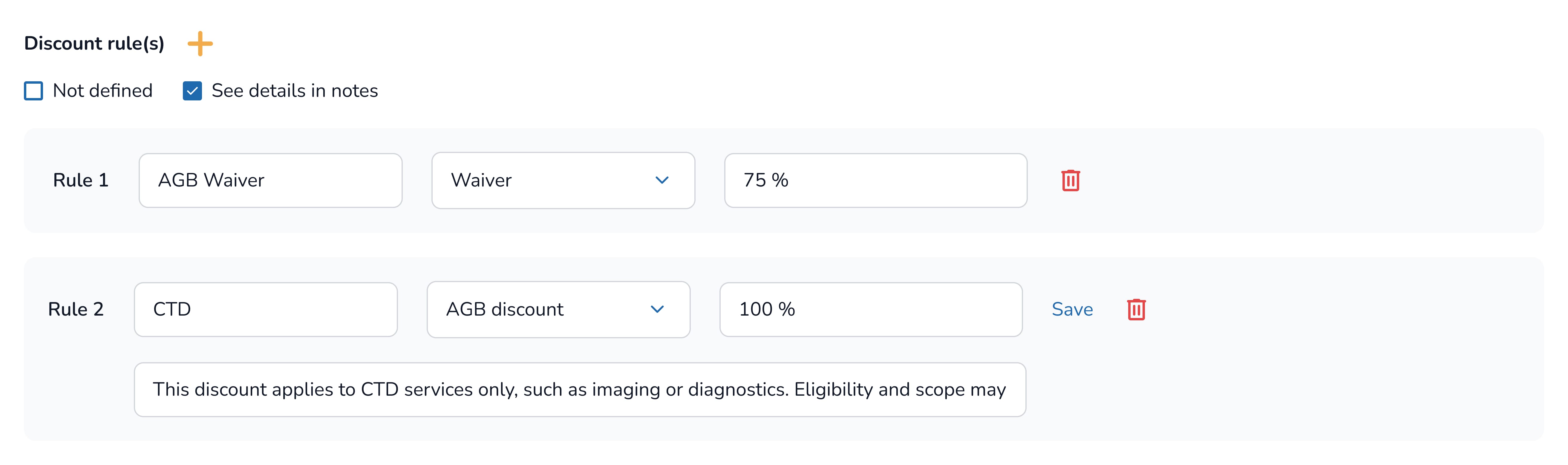This screenshot has height=465, width=1568.
Task: Click the Rule 2 notes text field
Action: pos(579,390)
